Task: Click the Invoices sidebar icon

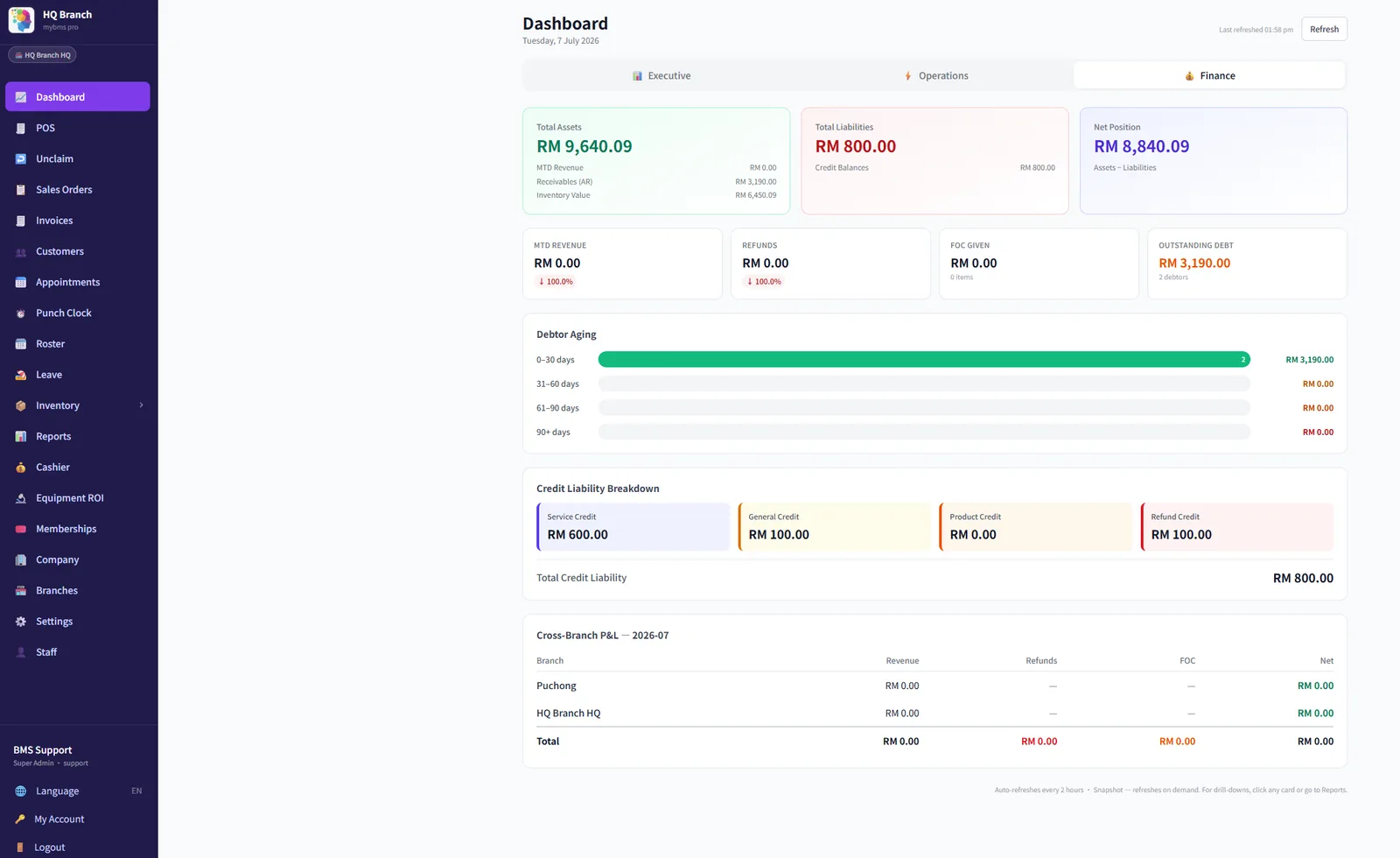Action: 21,221
